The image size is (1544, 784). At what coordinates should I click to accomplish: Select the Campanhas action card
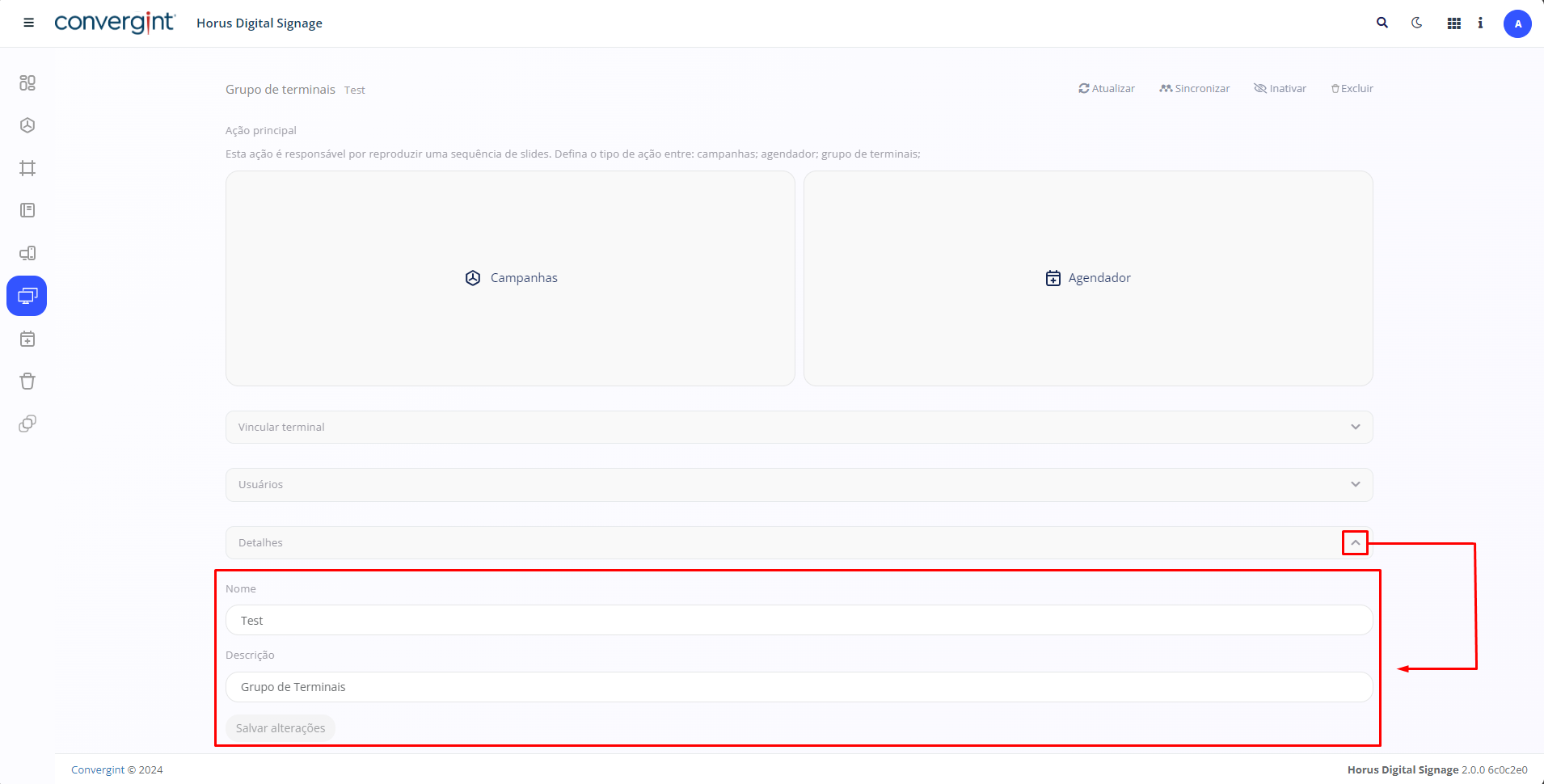pos(510,278)
